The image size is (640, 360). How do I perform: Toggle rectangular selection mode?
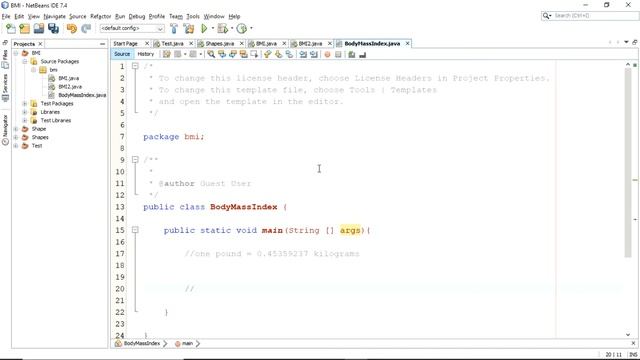[254, 54]
